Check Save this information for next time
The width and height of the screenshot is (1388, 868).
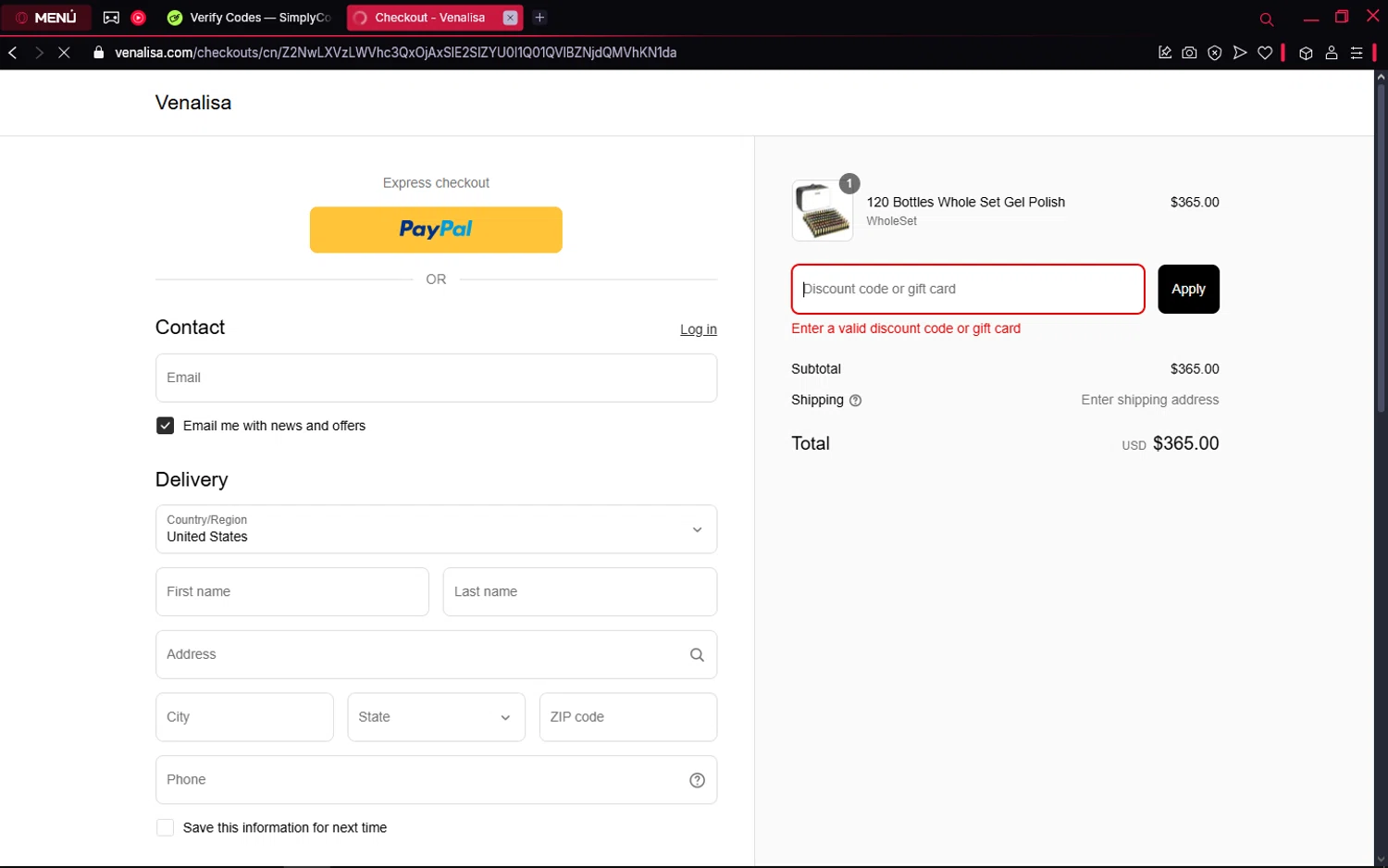click(x=165, y=828)
